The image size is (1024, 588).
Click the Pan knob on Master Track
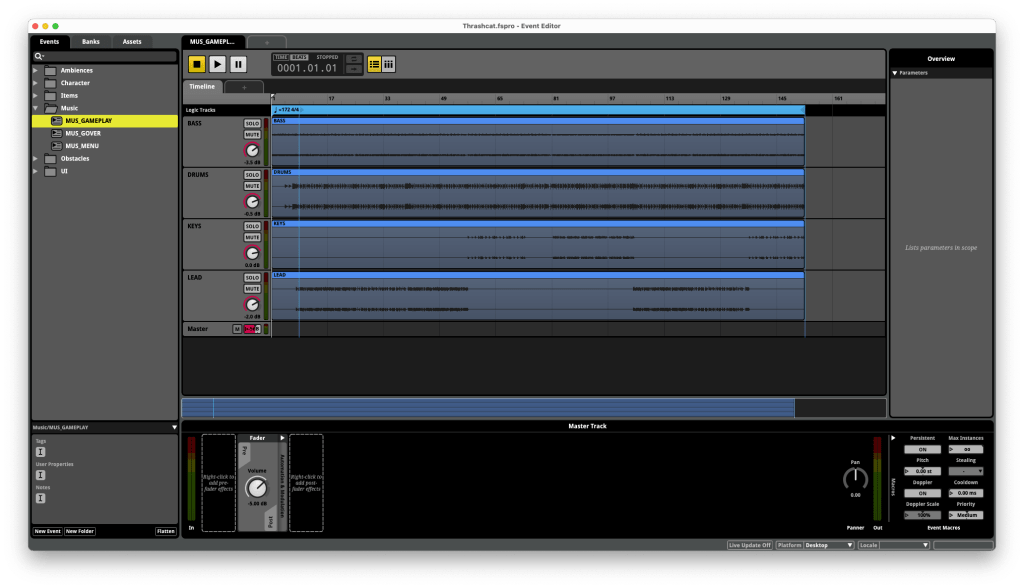click(x=855, y=479)
